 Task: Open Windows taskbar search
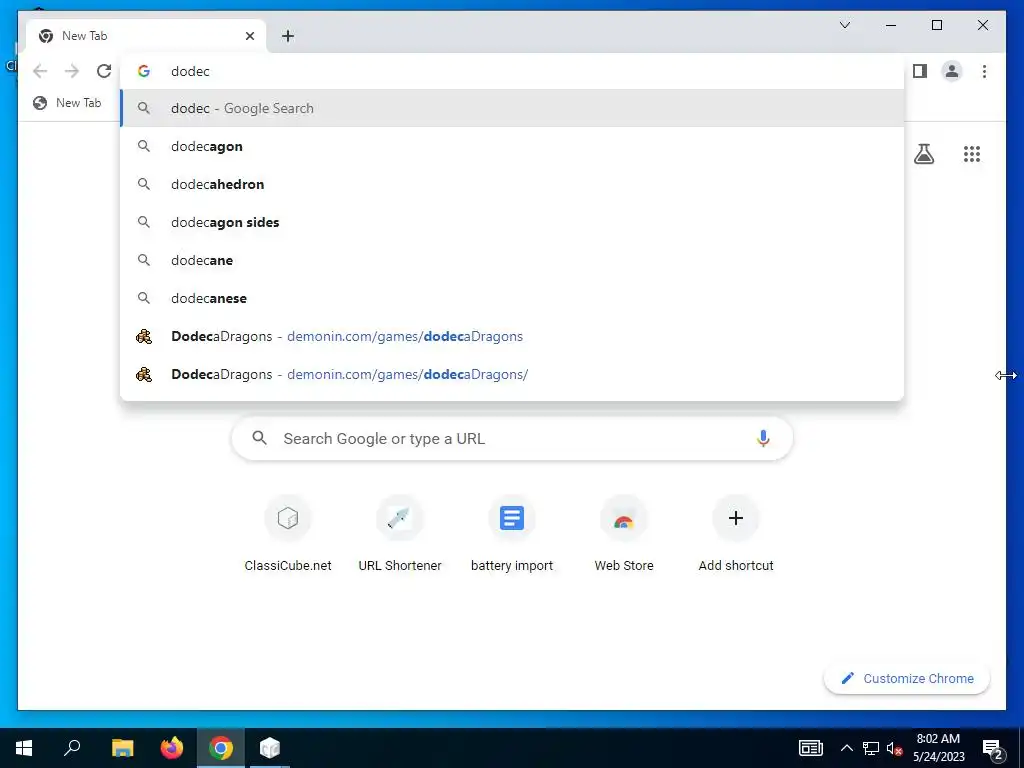[72, 748]
